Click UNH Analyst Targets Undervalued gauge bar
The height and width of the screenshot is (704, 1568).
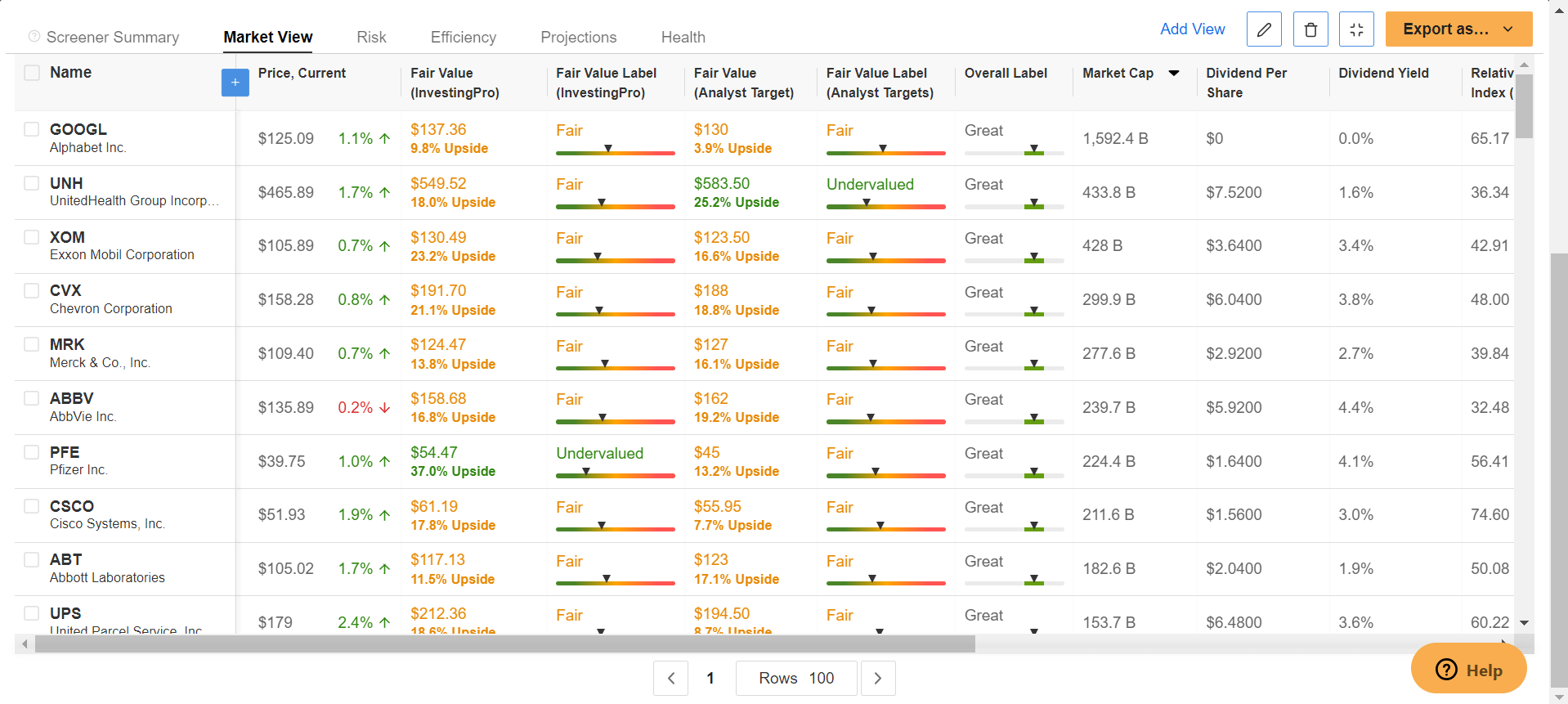[886, 205]
